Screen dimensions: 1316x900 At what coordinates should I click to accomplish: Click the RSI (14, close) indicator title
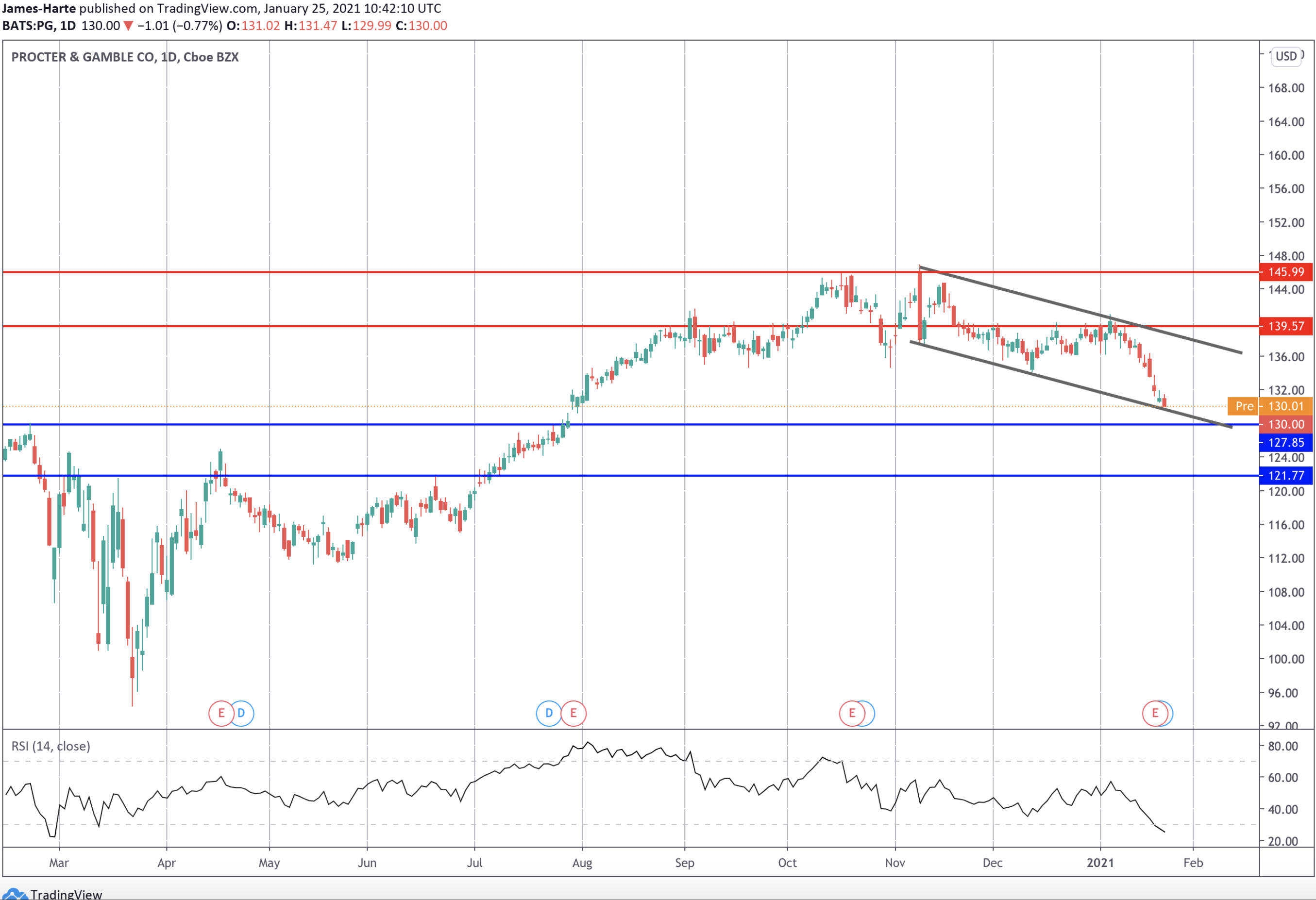tap(51, 746)
